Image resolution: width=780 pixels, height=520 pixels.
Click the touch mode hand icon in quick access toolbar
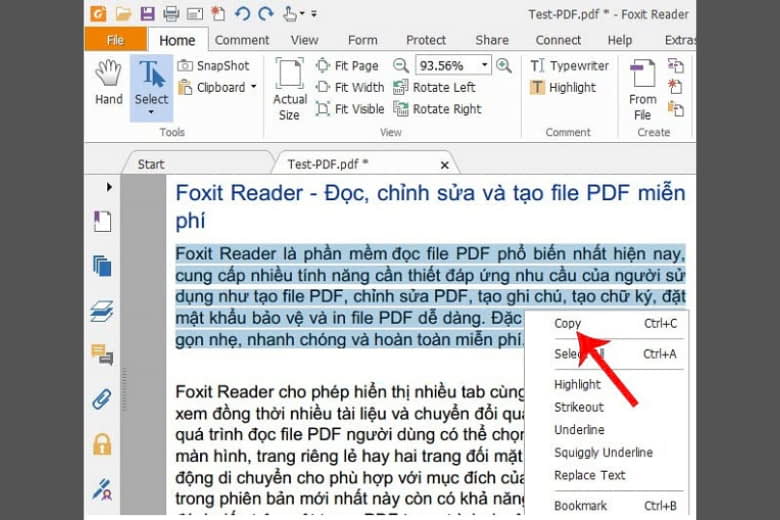point(290,14)
